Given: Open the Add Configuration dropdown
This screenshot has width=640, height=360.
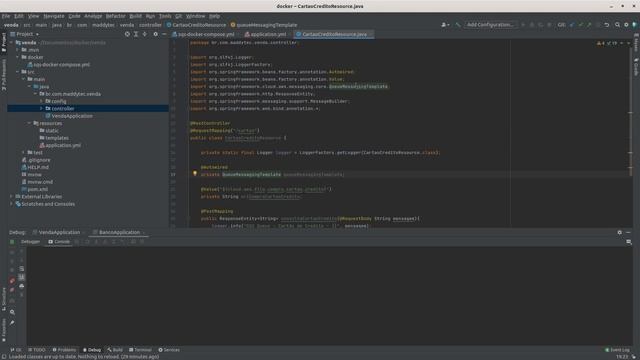Looking at the screenshot, I should (x=490, y=25).
